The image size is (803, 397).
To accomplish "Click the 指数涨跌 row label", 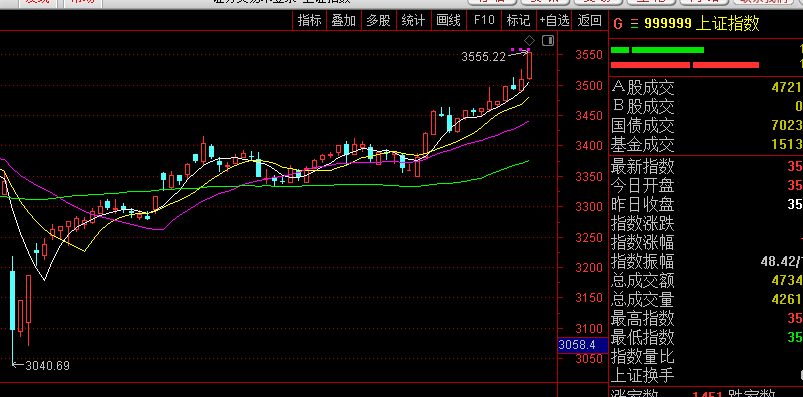I will pos(643,223).
